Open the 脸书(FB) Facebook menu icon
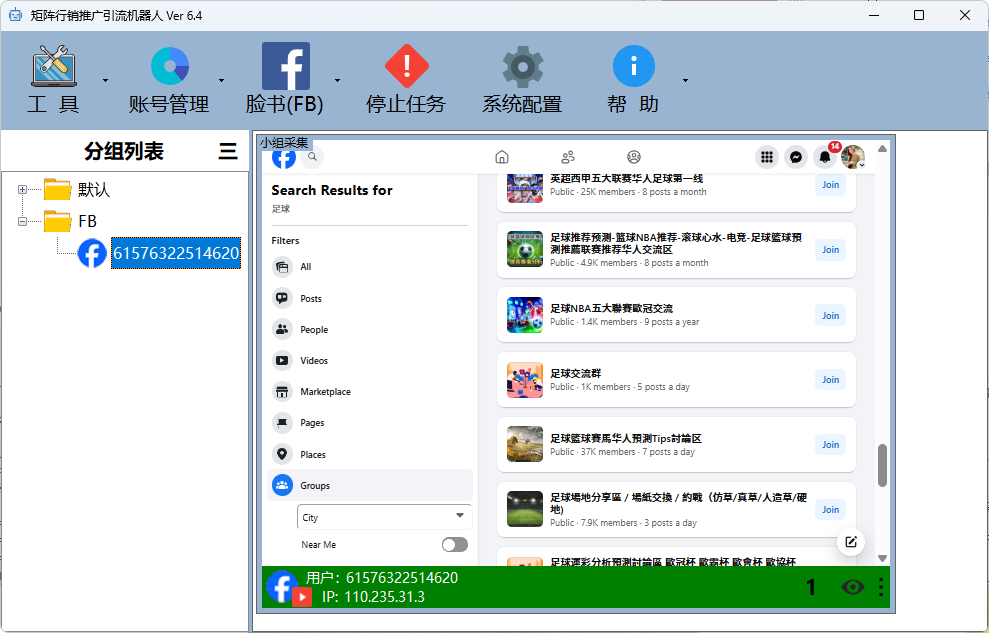This screenshot has height=633, width=989. click(x=286, y=66)
